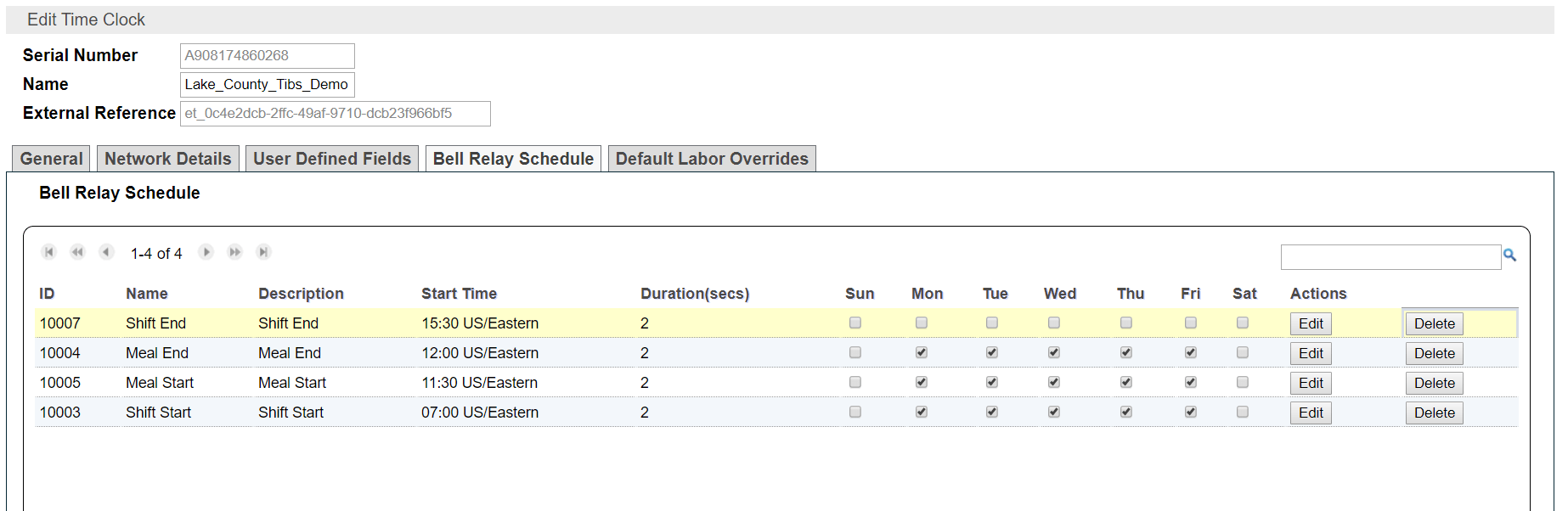This screenshot has width=1568, height=511.
Task: Go to next page of results
Action: click(206, 252)
